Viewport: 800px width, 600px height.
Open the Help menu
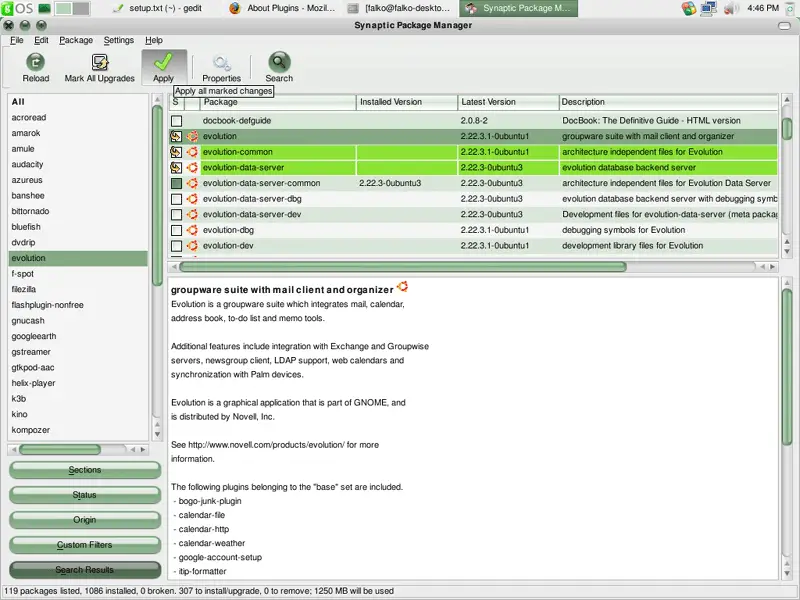click(x=154, y=40)
